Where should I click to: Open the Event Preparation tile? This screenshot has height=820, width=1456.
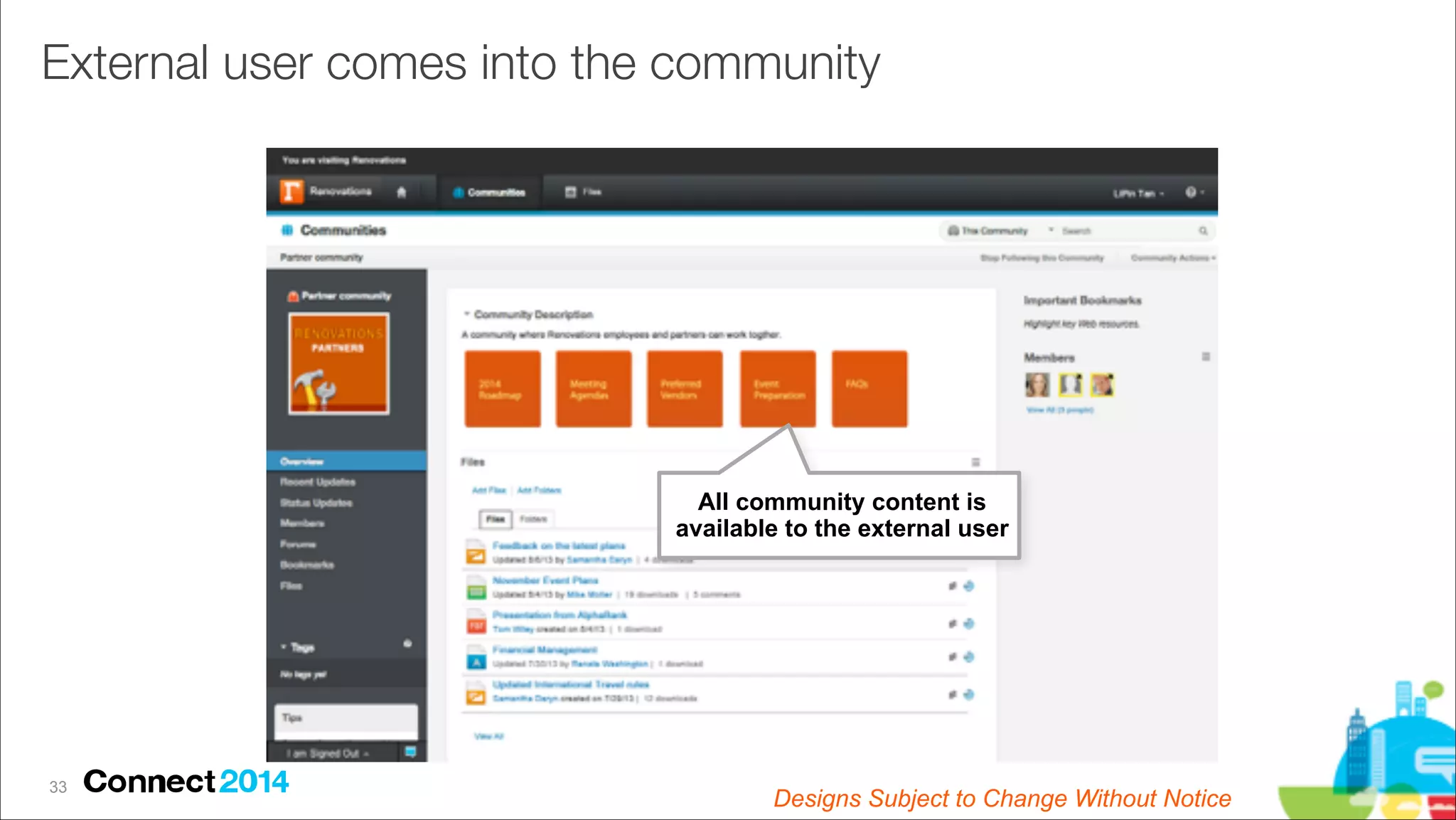[778, 389]
